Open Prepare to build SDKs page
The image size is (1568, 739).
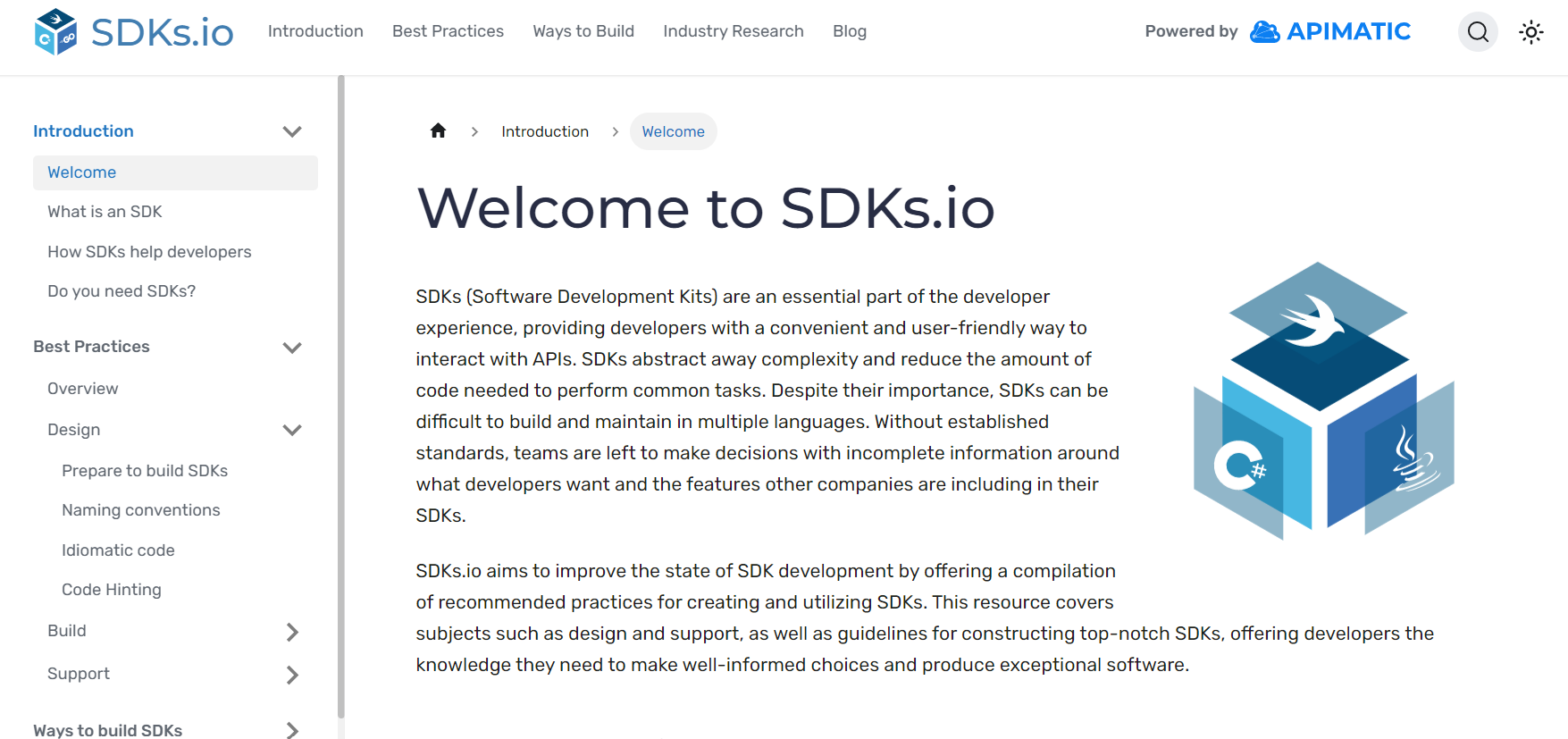[145, 471]
